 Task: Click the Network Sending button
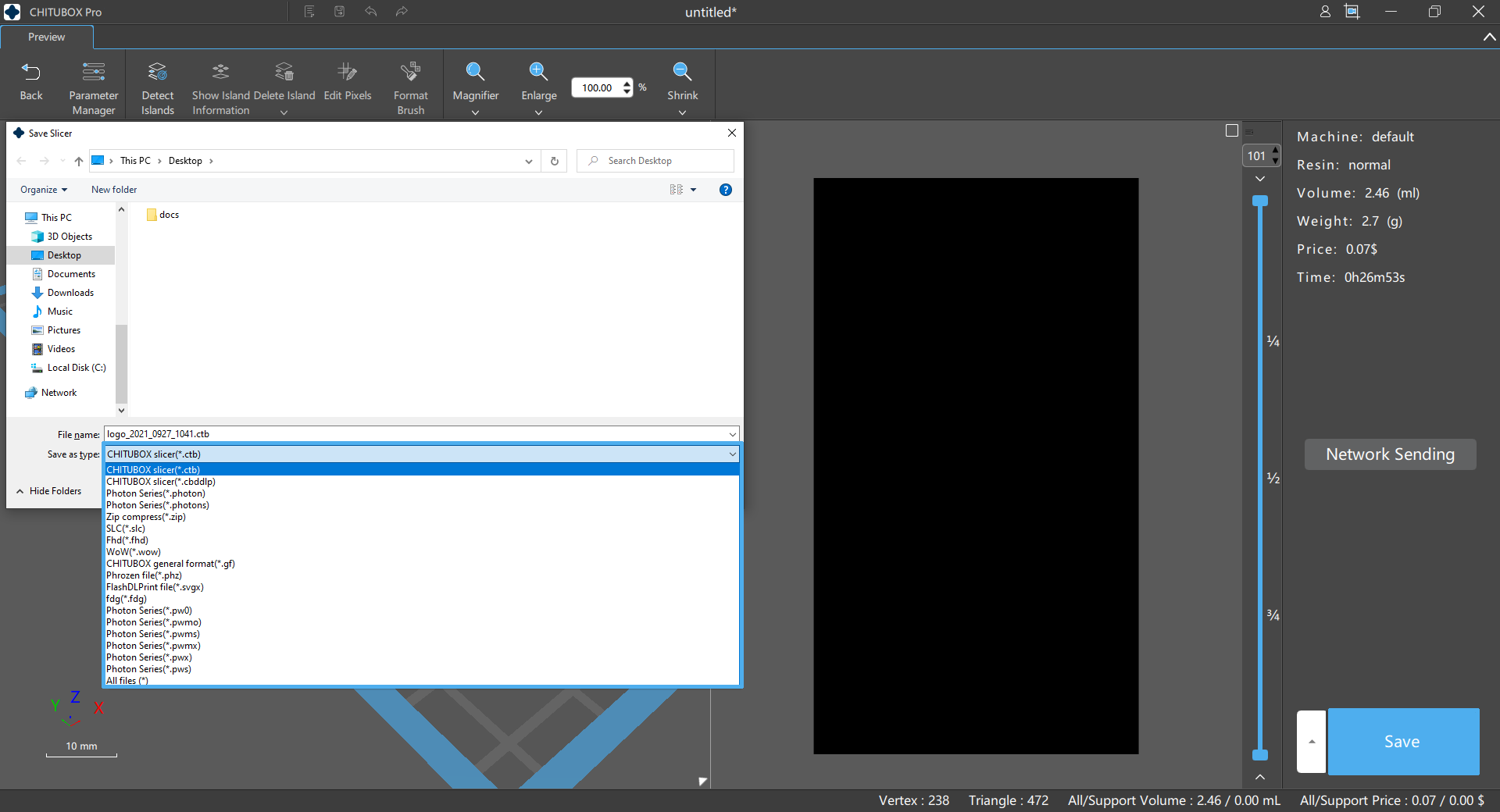pyautogui.click(x=1390, y=454)
